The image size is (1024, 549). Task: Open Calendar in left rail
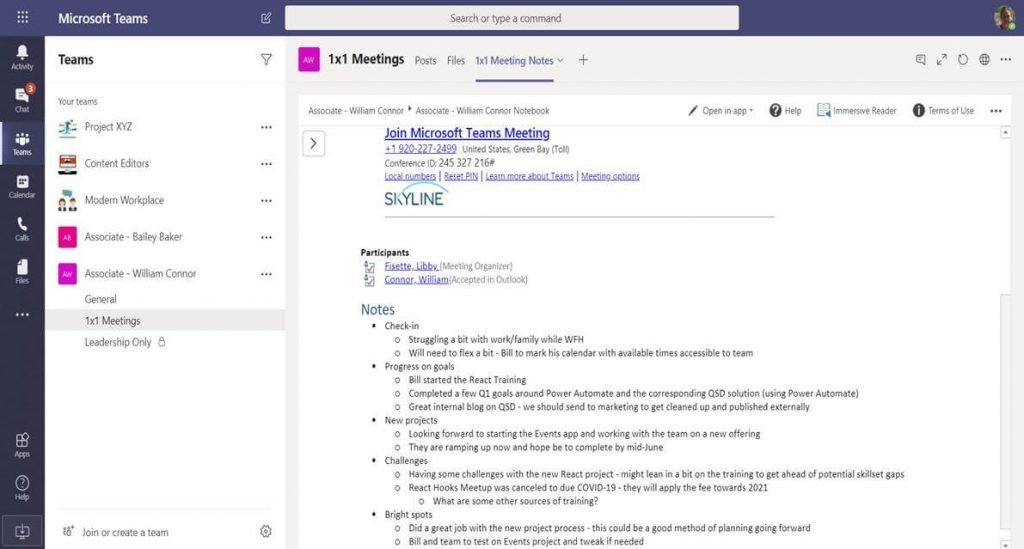(x=22, y=186)
